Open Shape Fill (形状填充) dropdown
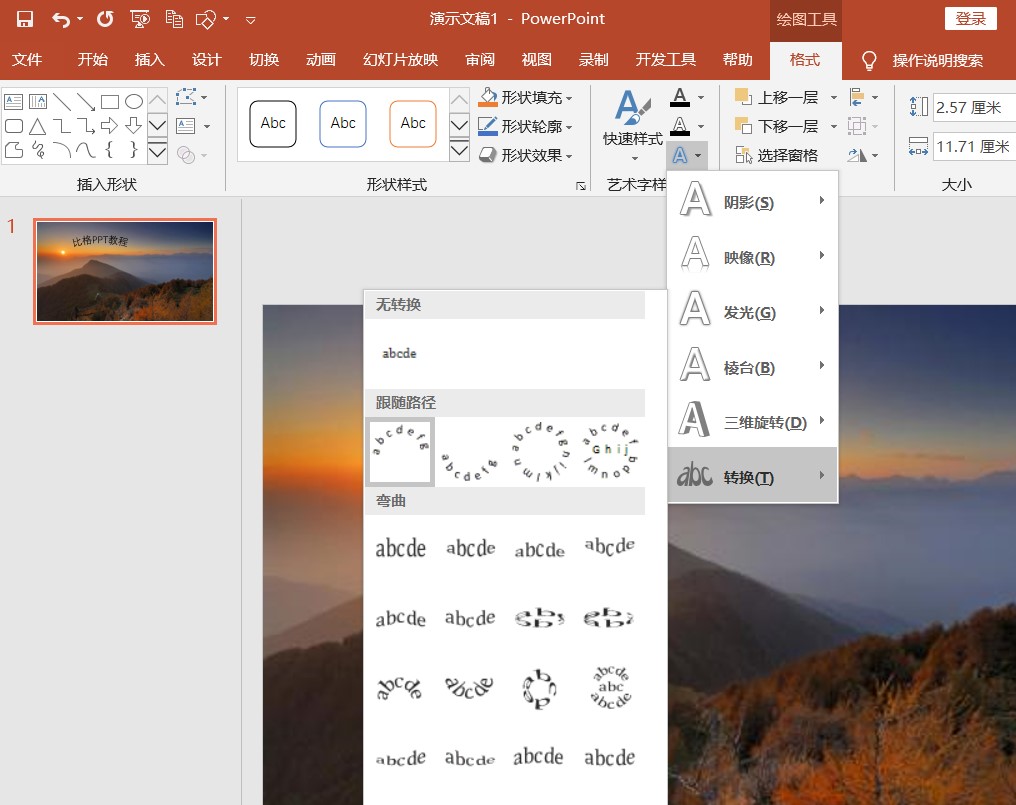The width and height of the screenshot is (1016, 805). 527,98
